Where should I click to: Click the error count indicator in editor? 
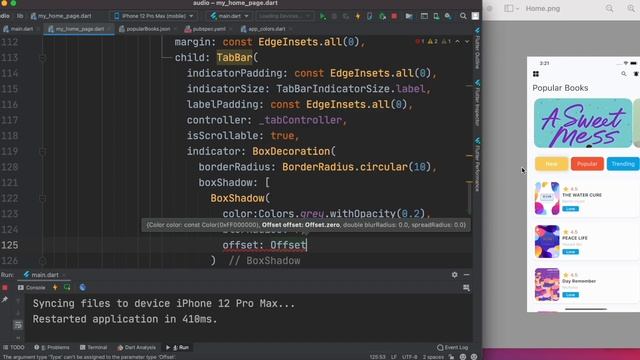[420, 42]
